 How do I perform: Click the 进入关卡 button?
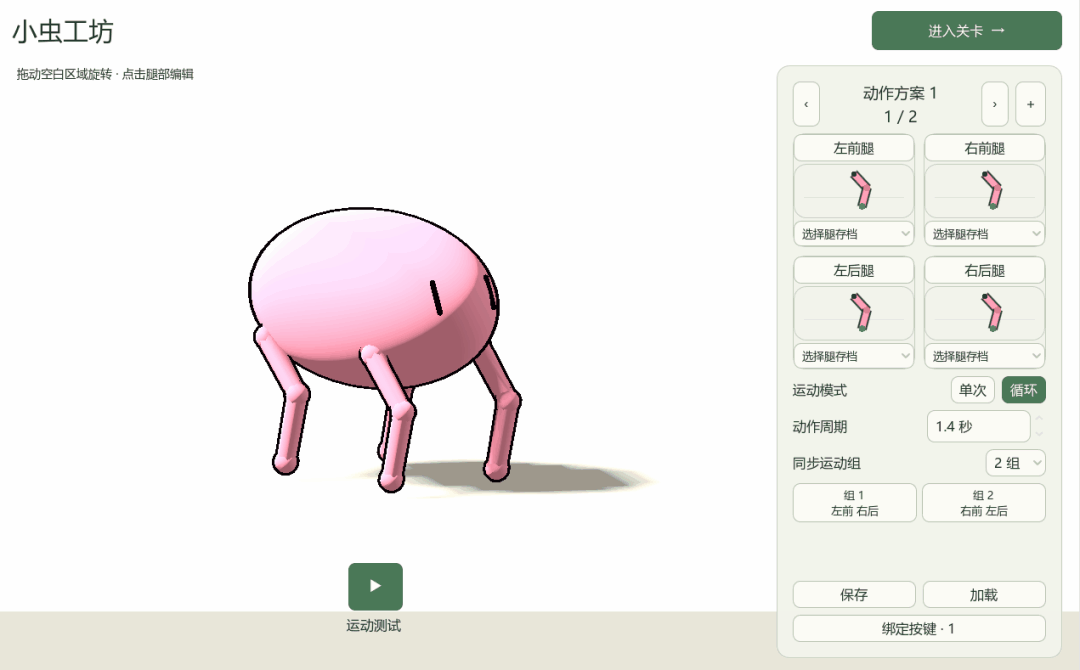(966, 30)
